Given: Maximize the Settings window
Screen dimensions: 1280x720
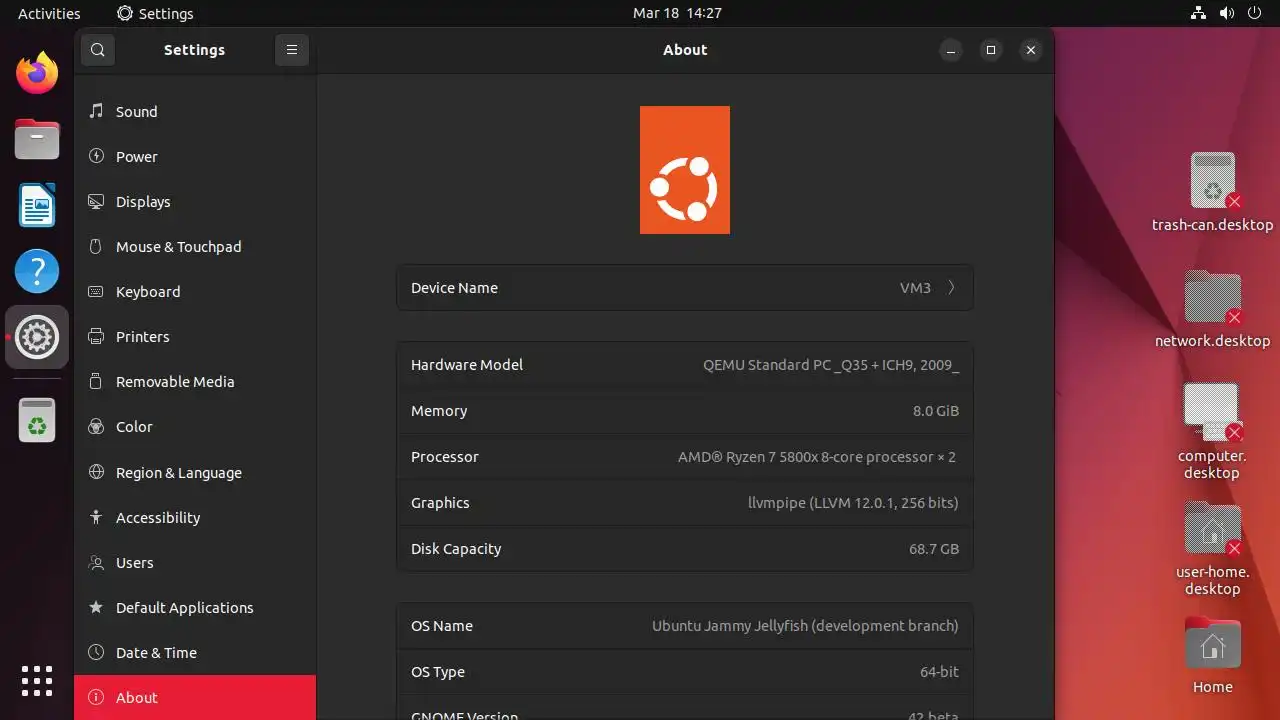Looking at the screenshot, I should 991,50.
